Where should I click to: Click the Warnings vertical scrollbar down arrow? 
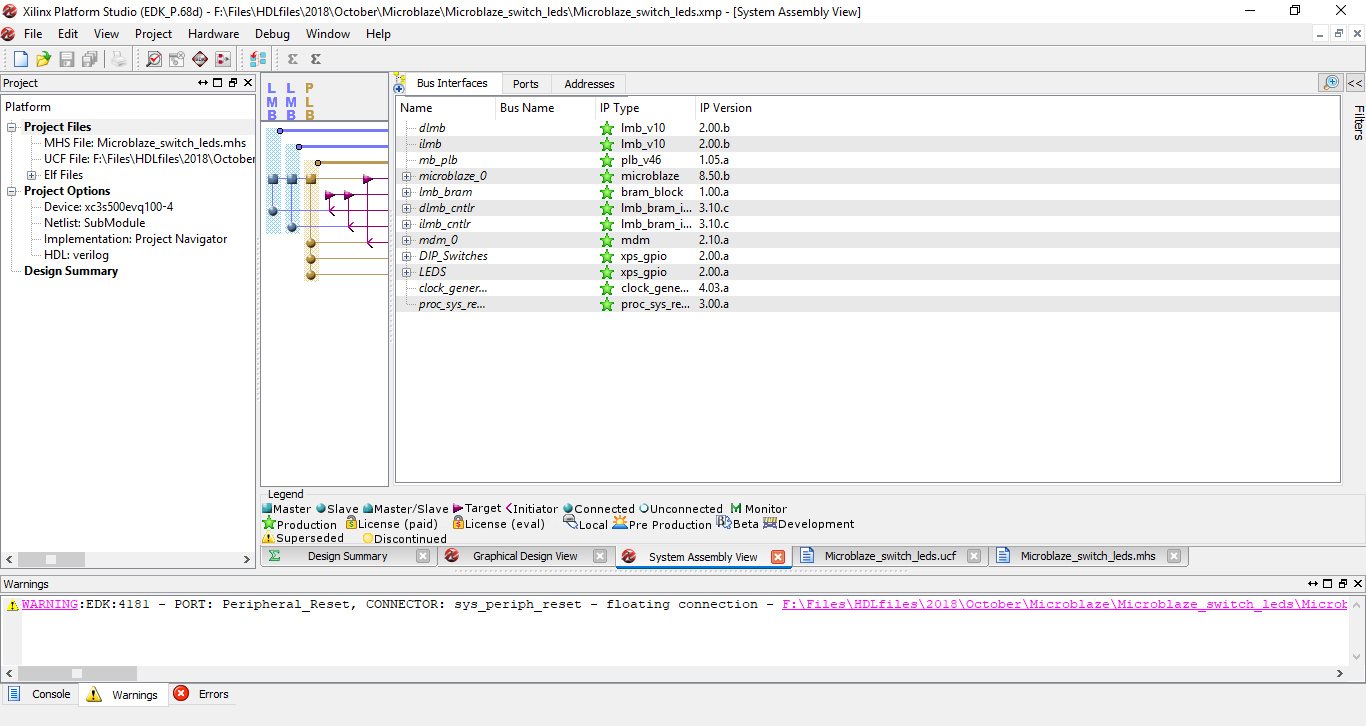[x=1357, y=657]
